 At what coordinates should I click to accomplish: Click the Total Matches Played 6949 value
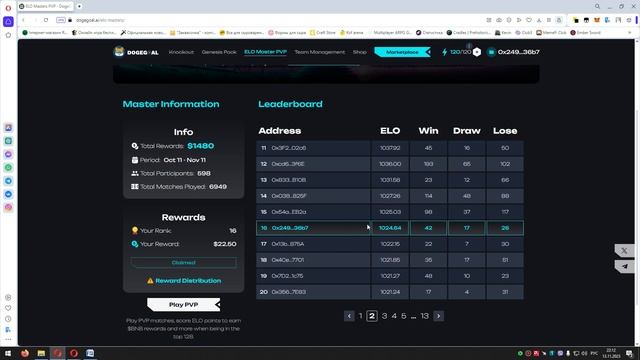(x=218, y=187)
